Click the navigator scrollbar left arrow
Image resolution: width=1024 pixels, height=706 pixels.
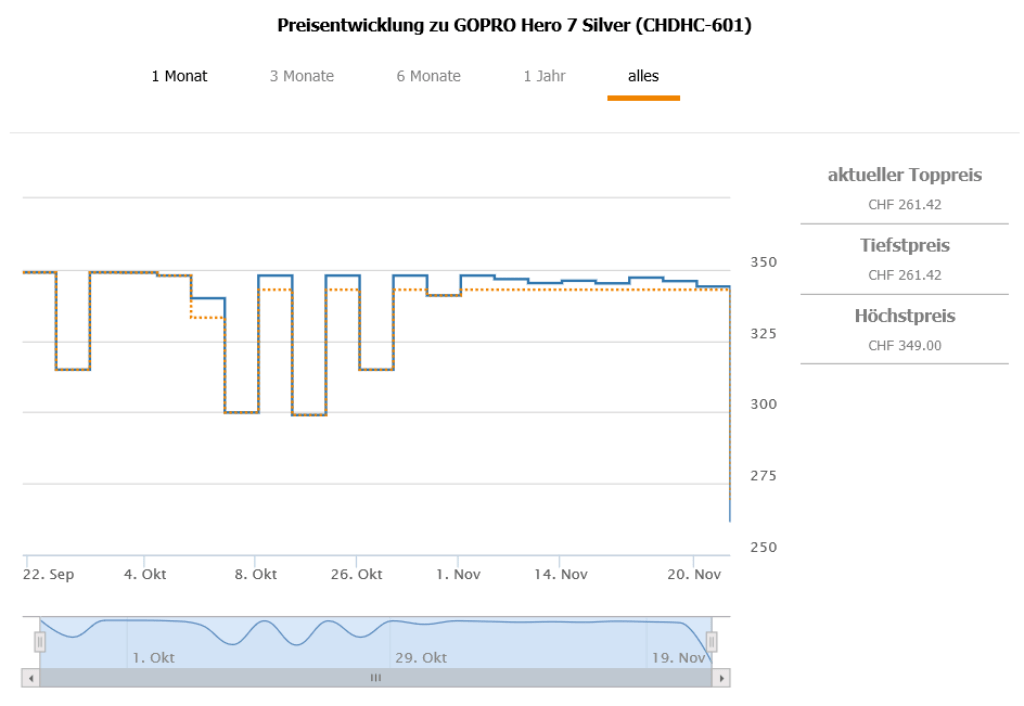[31, 678]
